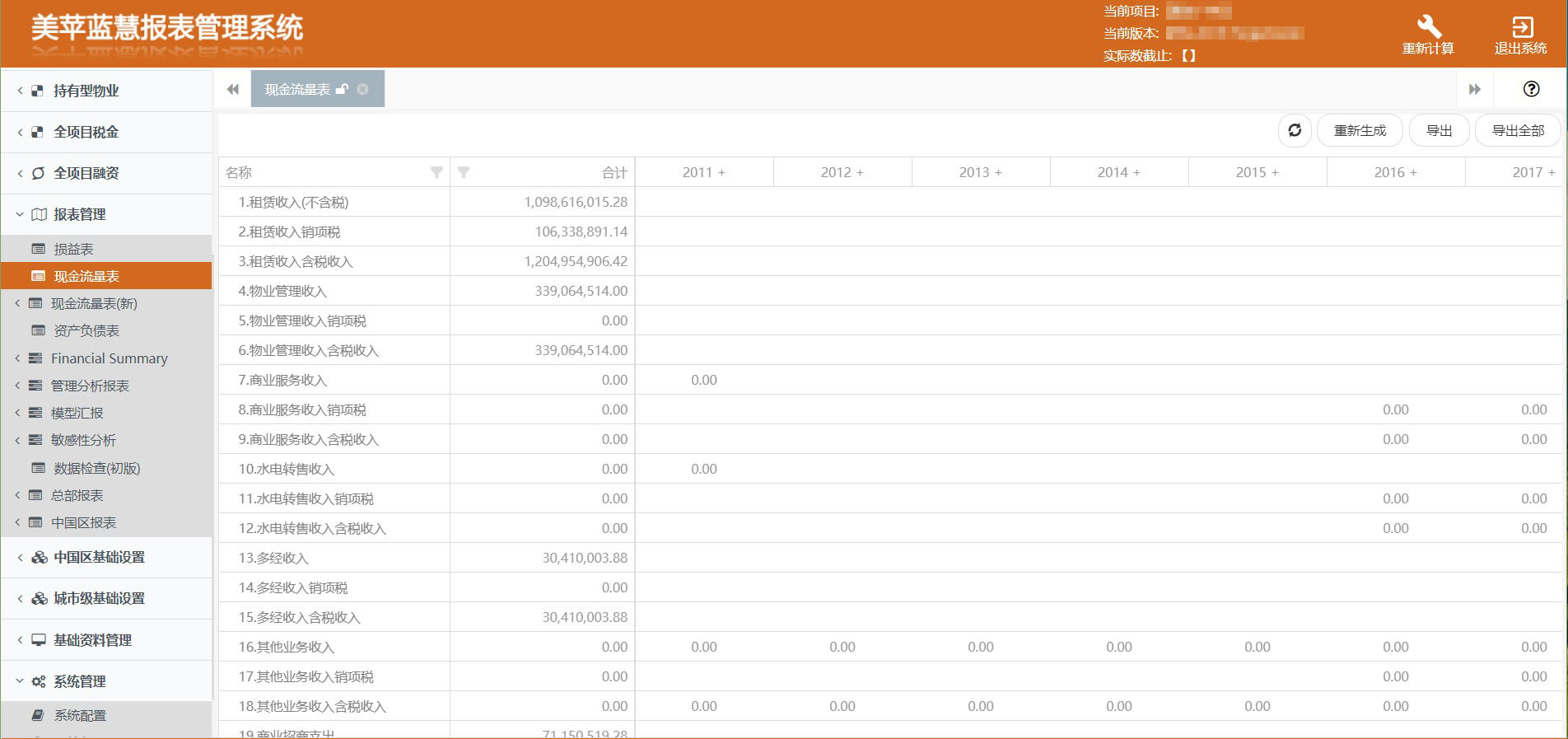Close the 现金流量表 tab

pyautogui.click(x=362, y=89)
